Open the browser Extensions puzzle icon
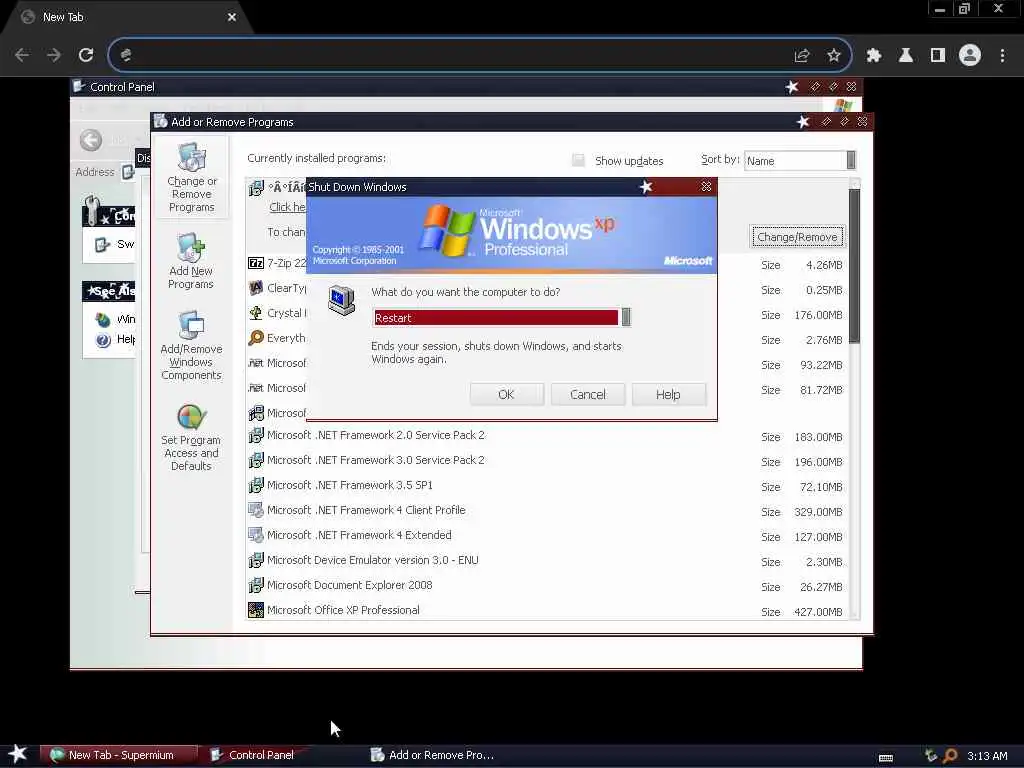Viewport: 1024px width, 768px height. point(874,56)
